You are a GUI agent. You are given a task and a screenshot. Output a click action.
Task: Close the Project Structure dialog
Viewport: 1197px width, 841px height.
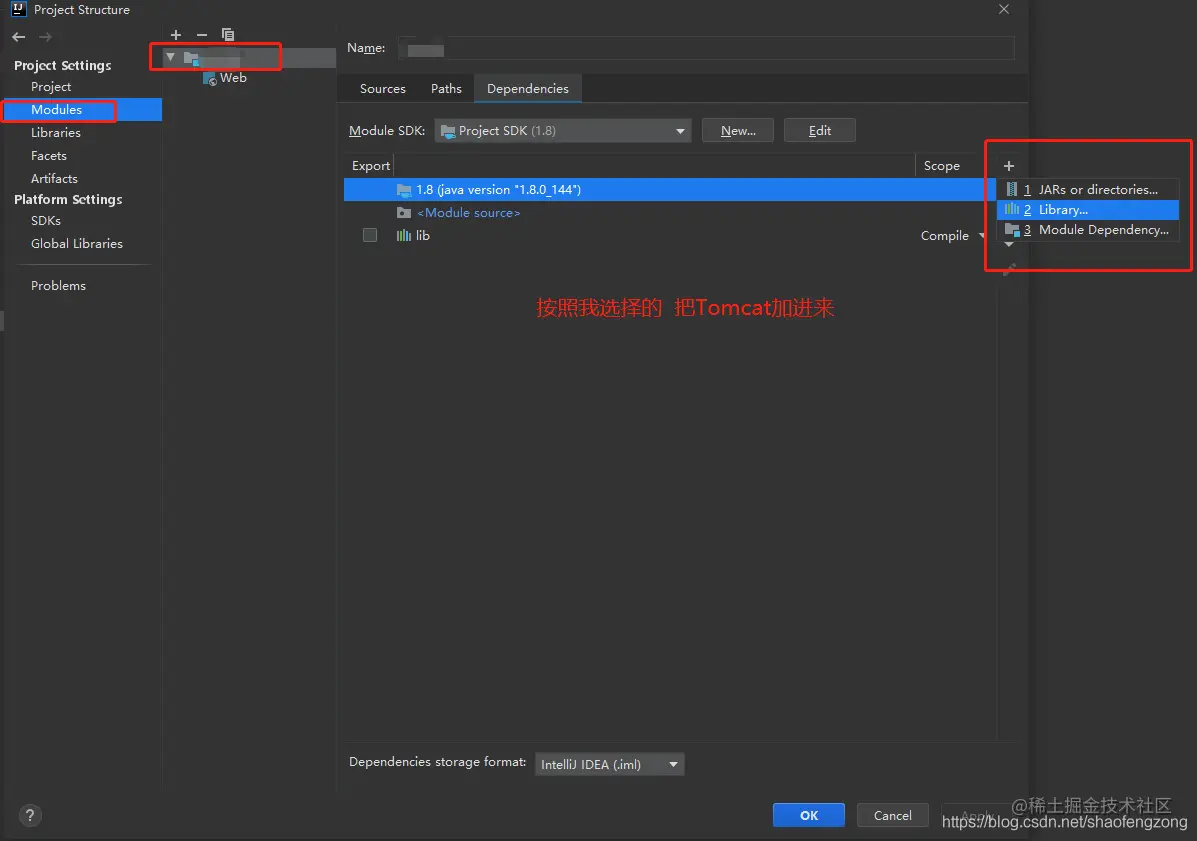(x=1004, y=9)
